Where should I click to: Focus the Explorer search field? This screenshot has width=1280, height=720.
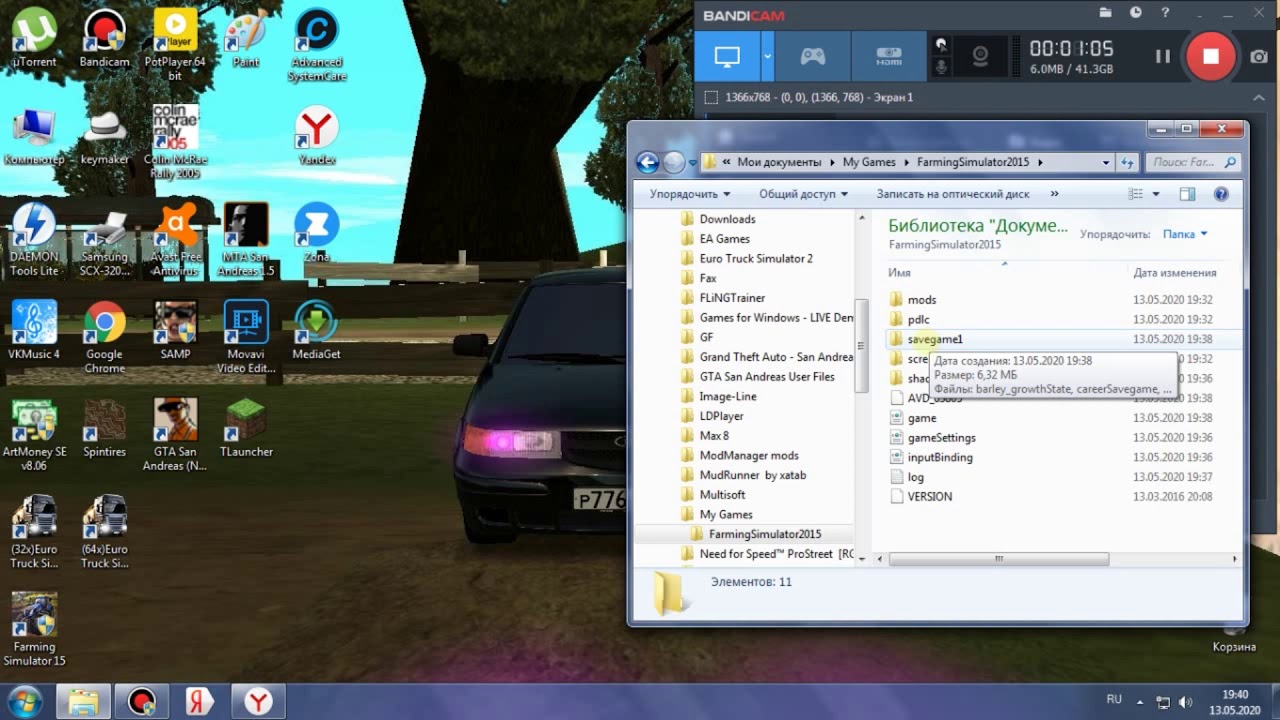(x=1192, y=162)
